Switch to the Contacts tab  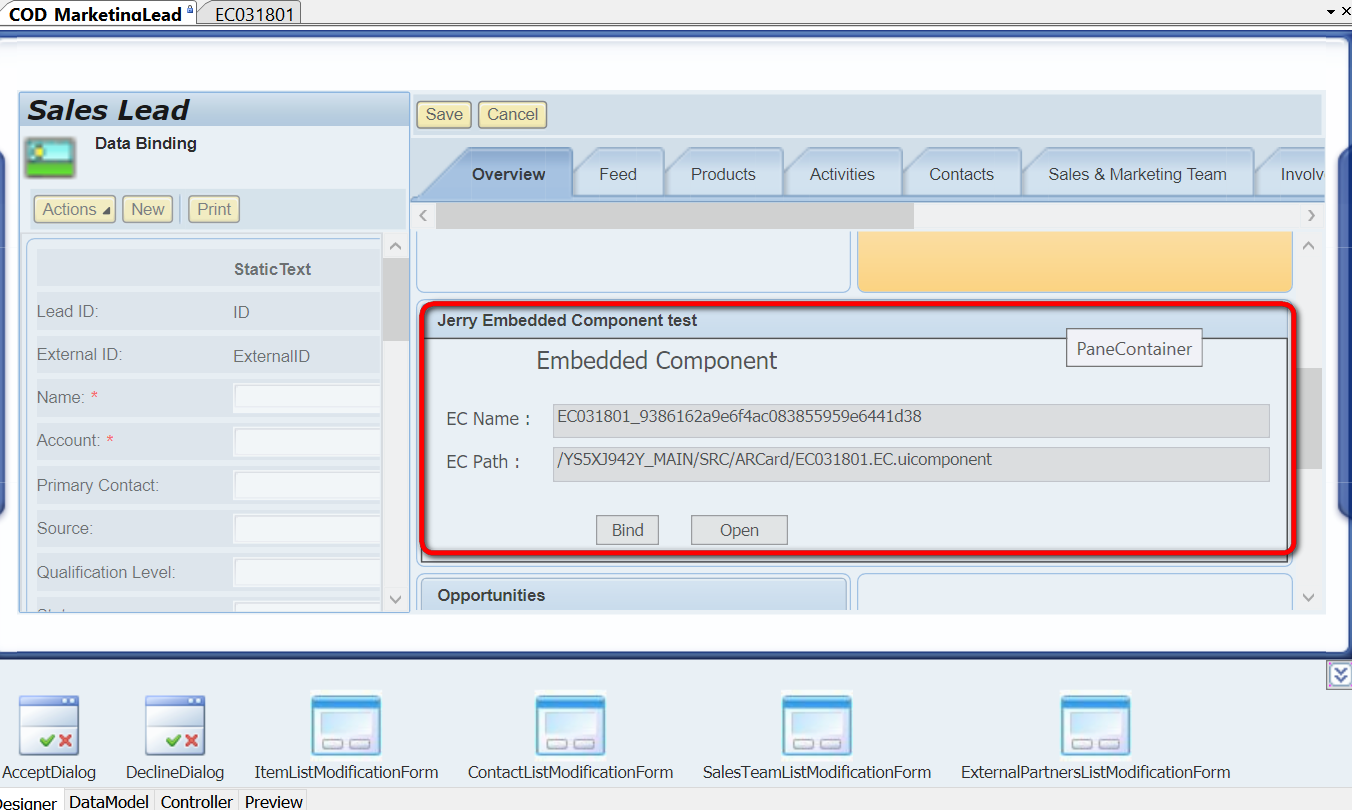click(x=961, y=174)
